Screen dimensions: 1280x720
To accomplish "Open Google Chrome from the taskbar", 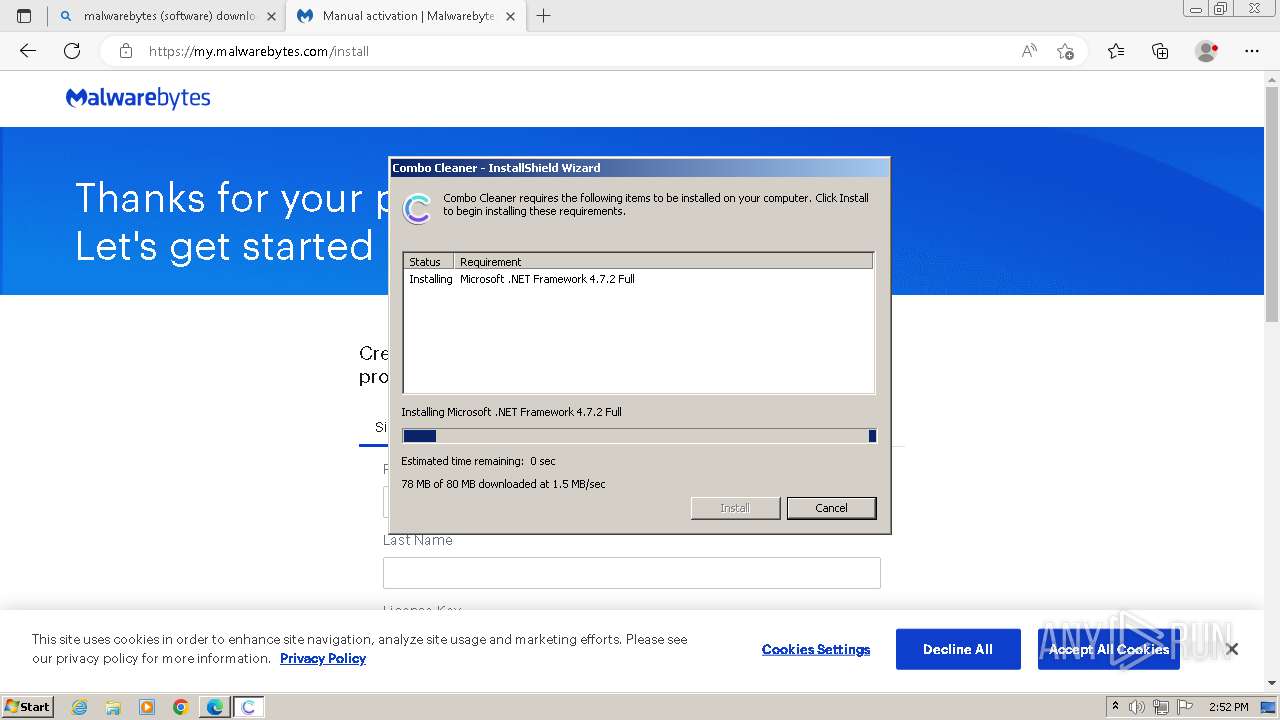I will 180,707.
